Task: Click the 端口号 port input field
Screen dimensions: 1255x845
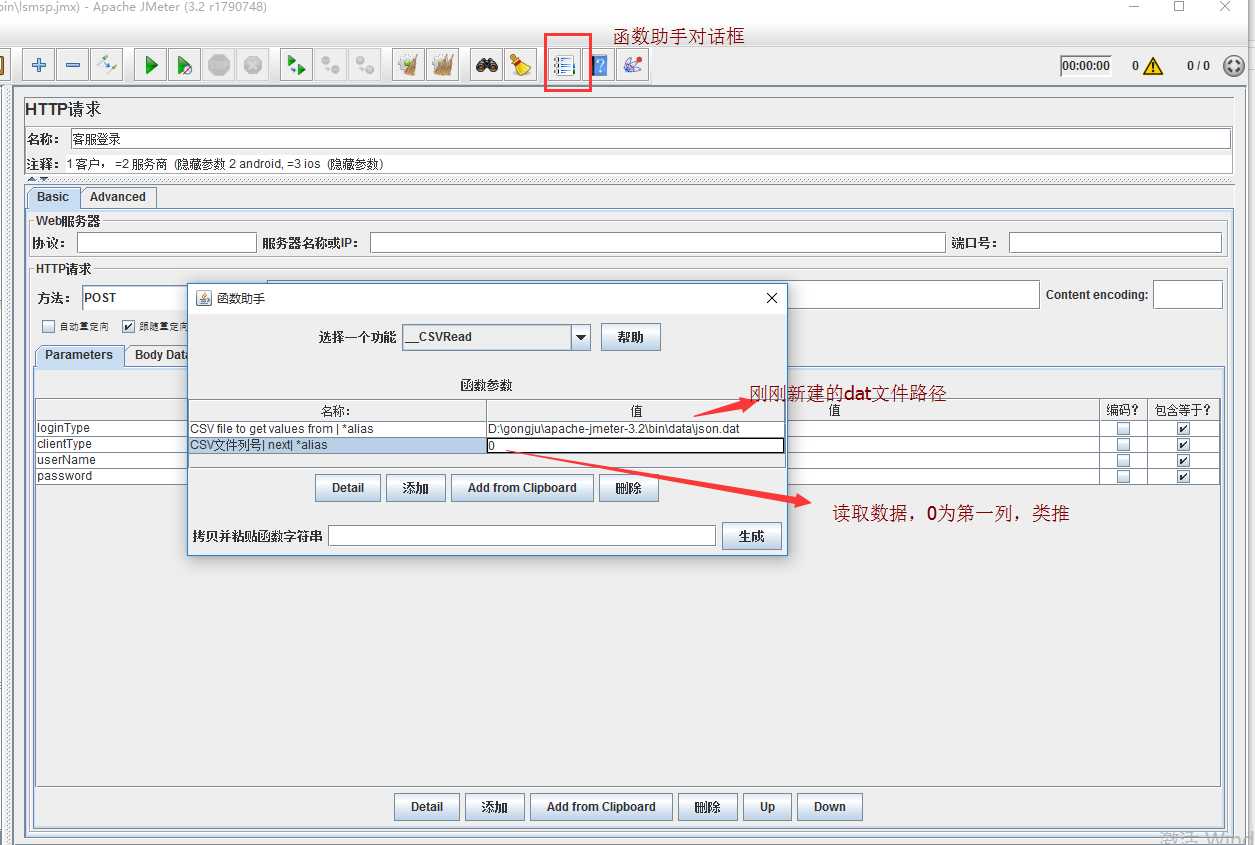Action: click(x=1115, y=243)
